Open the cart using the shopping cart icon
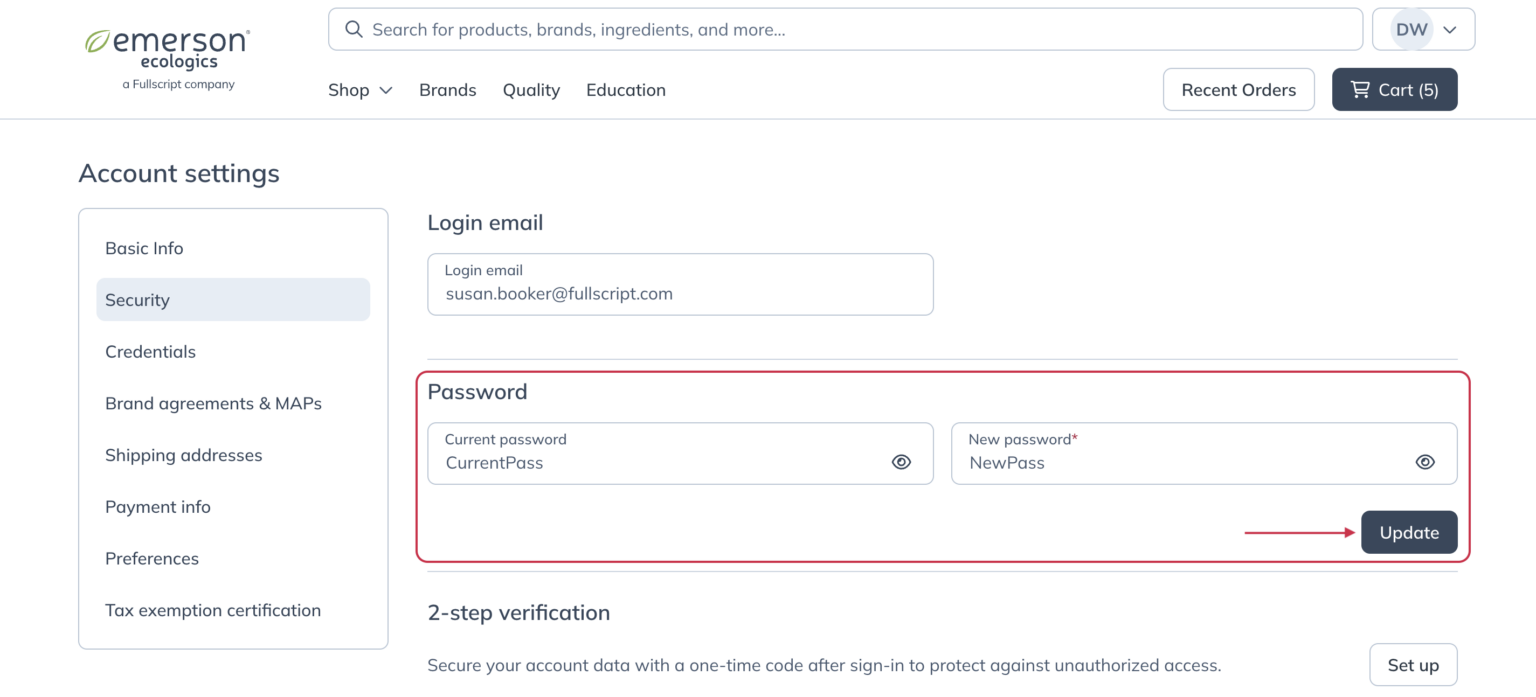Screen dimensions: 1536x697 pos(1360,89)
